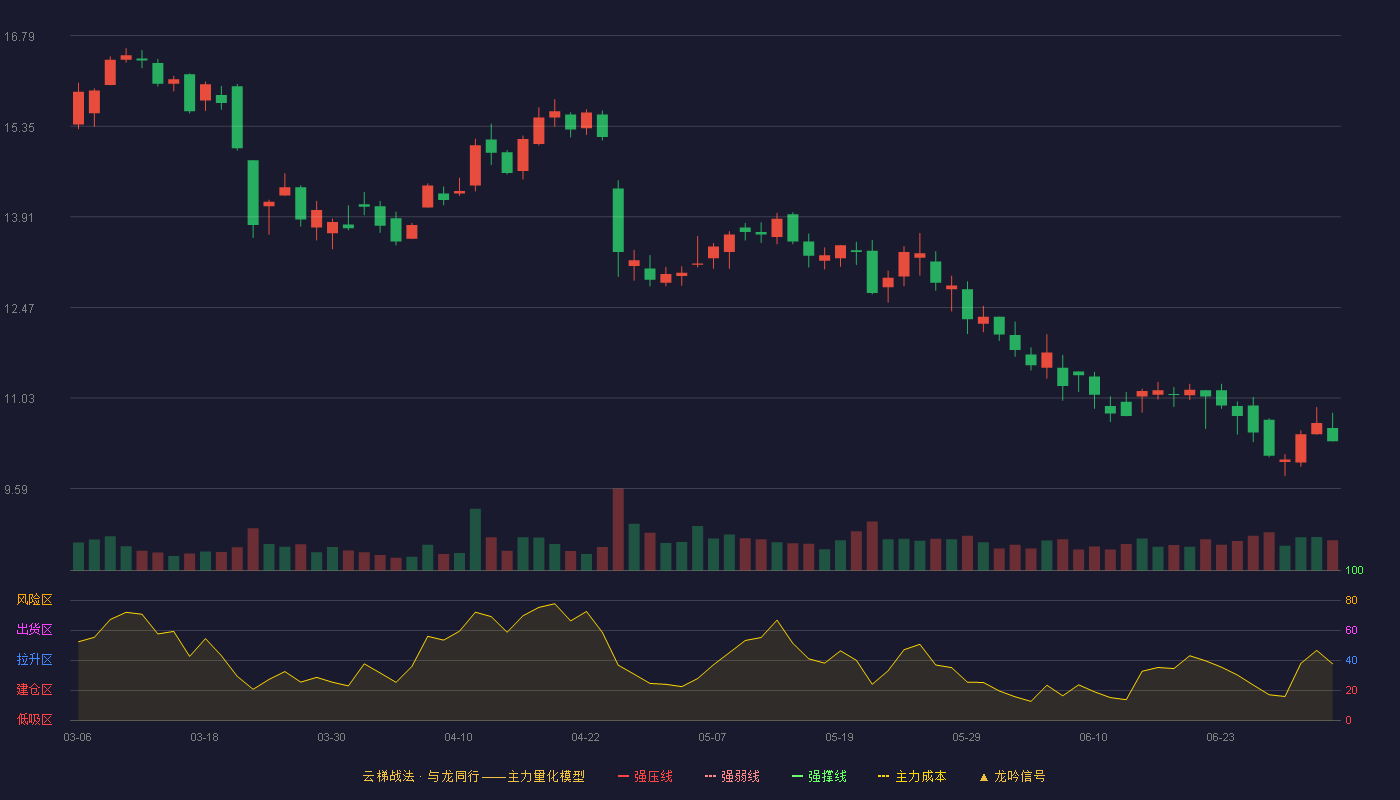Click the 05-29 date label

click(x=966, y=737)
